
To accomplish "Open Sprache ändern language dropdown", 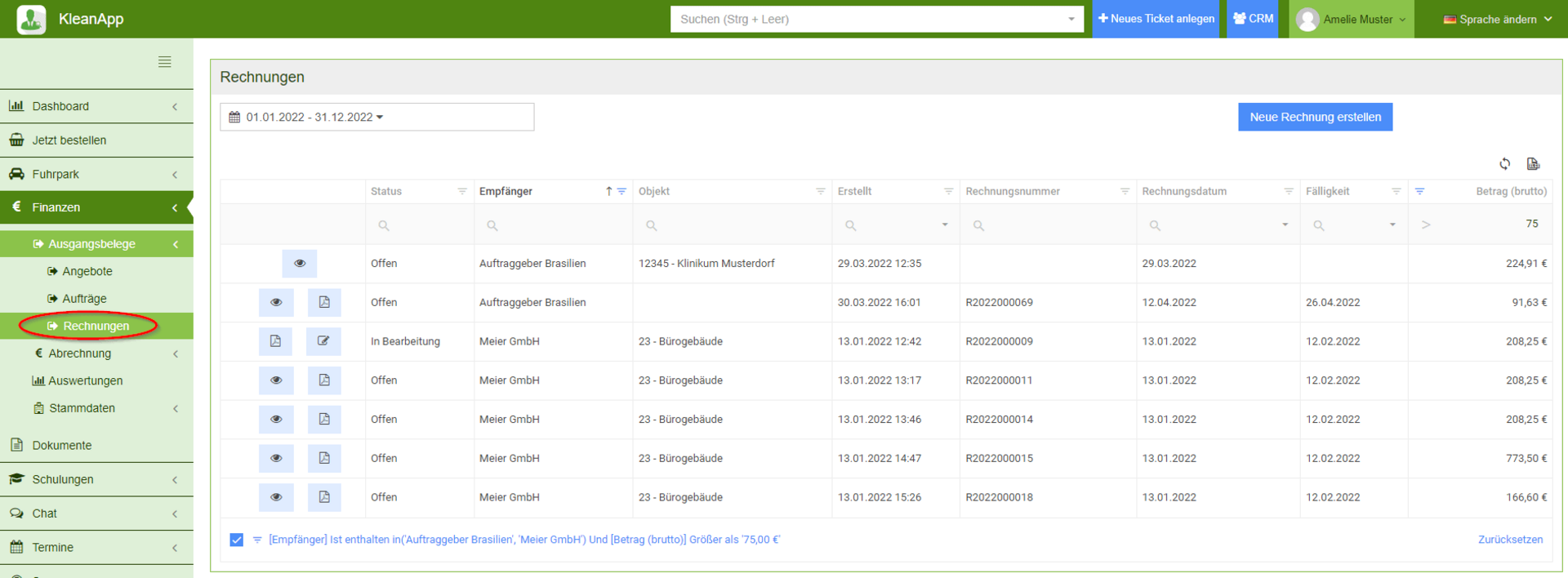I will 1497,19.
